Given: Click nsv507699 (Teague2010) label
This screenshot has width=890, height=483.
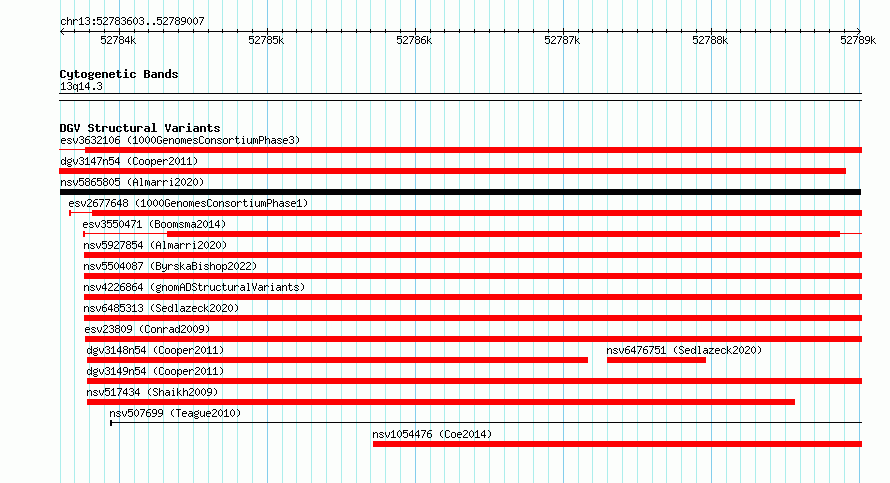Looking at the screenshot, I should 175,413.
